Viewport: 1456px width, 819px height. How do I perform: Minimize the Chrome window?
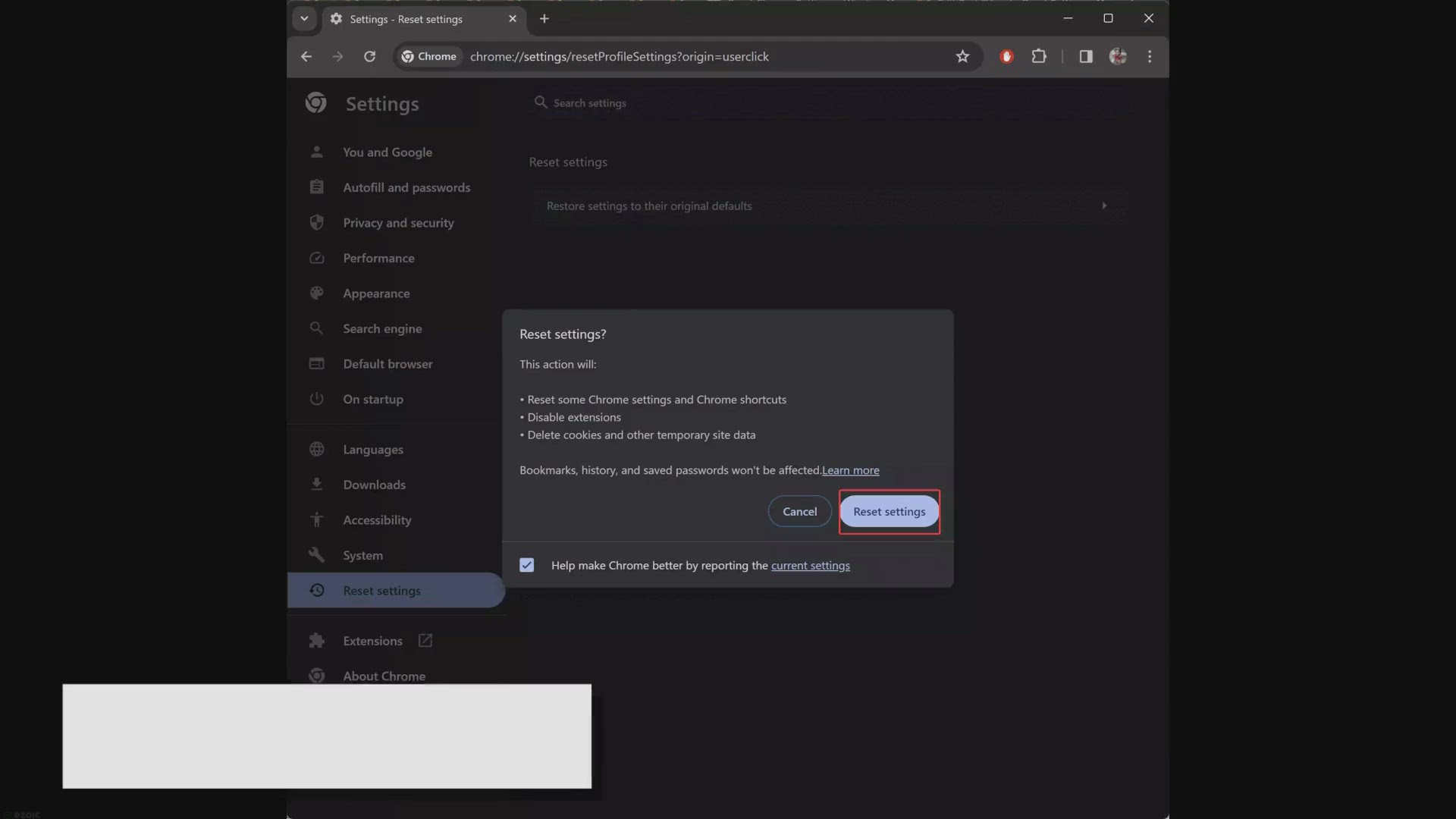tap(1068, 18)
